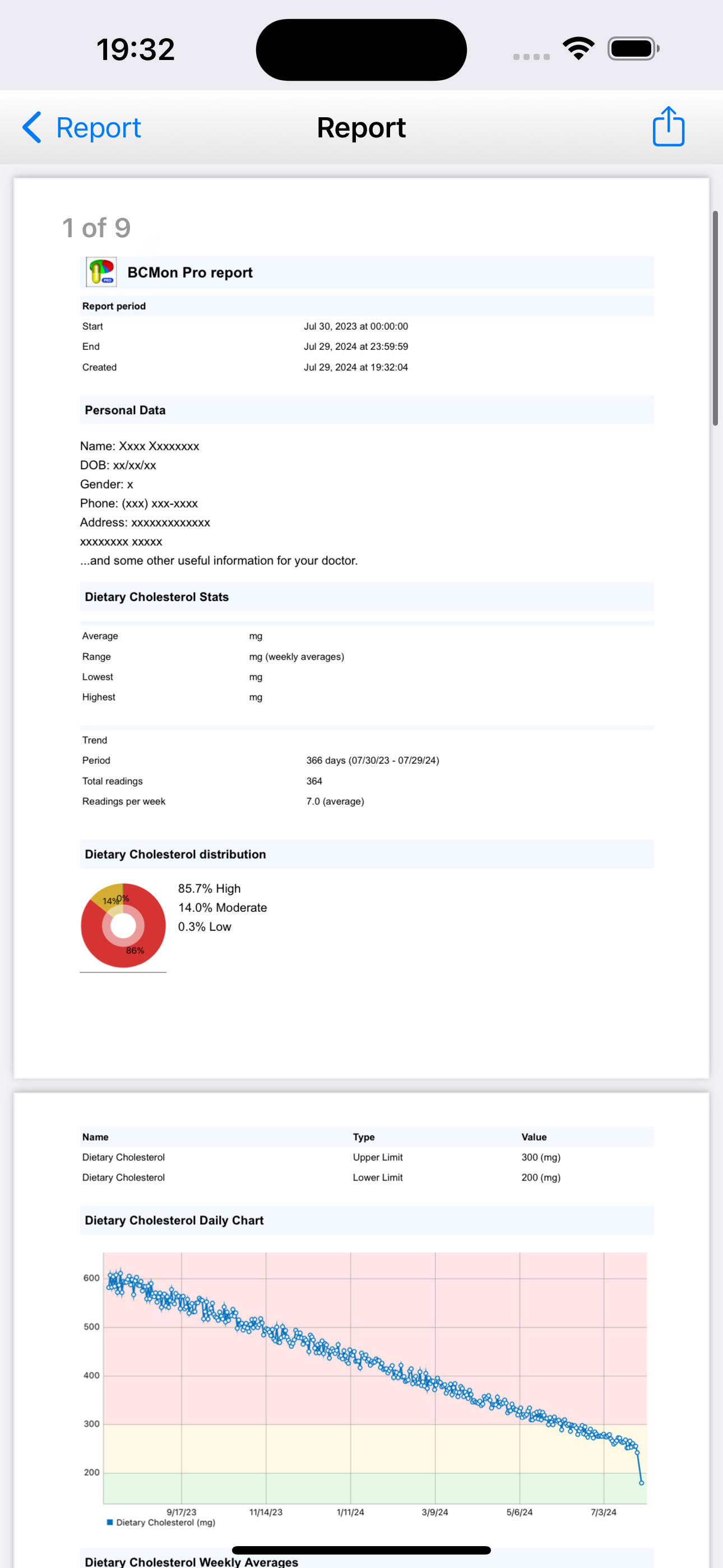Tap the cholesterol distribution donut chart
Viewport: 723px width, 1568px height.
[x=123, y=925]
